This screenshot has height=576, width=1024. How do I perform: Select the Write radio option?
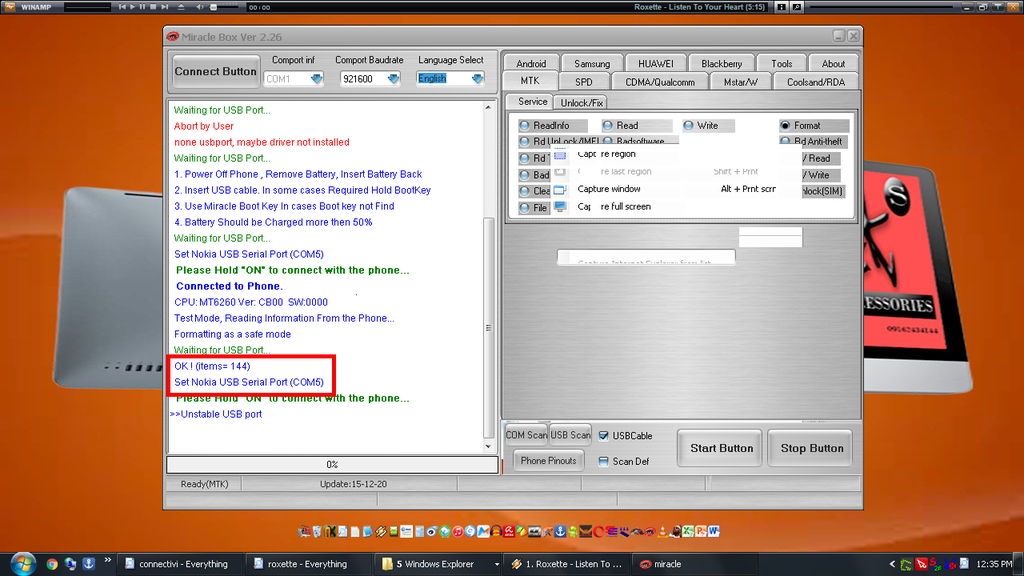coord(689,126)
